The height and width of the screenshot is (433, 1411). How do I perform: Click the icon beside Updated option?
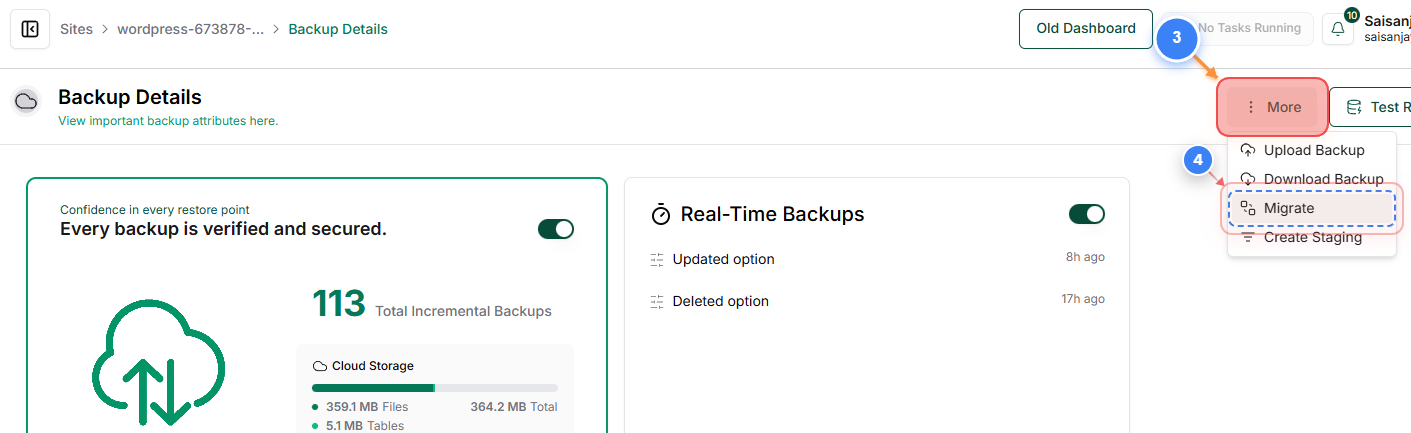(x=657, y=259)
